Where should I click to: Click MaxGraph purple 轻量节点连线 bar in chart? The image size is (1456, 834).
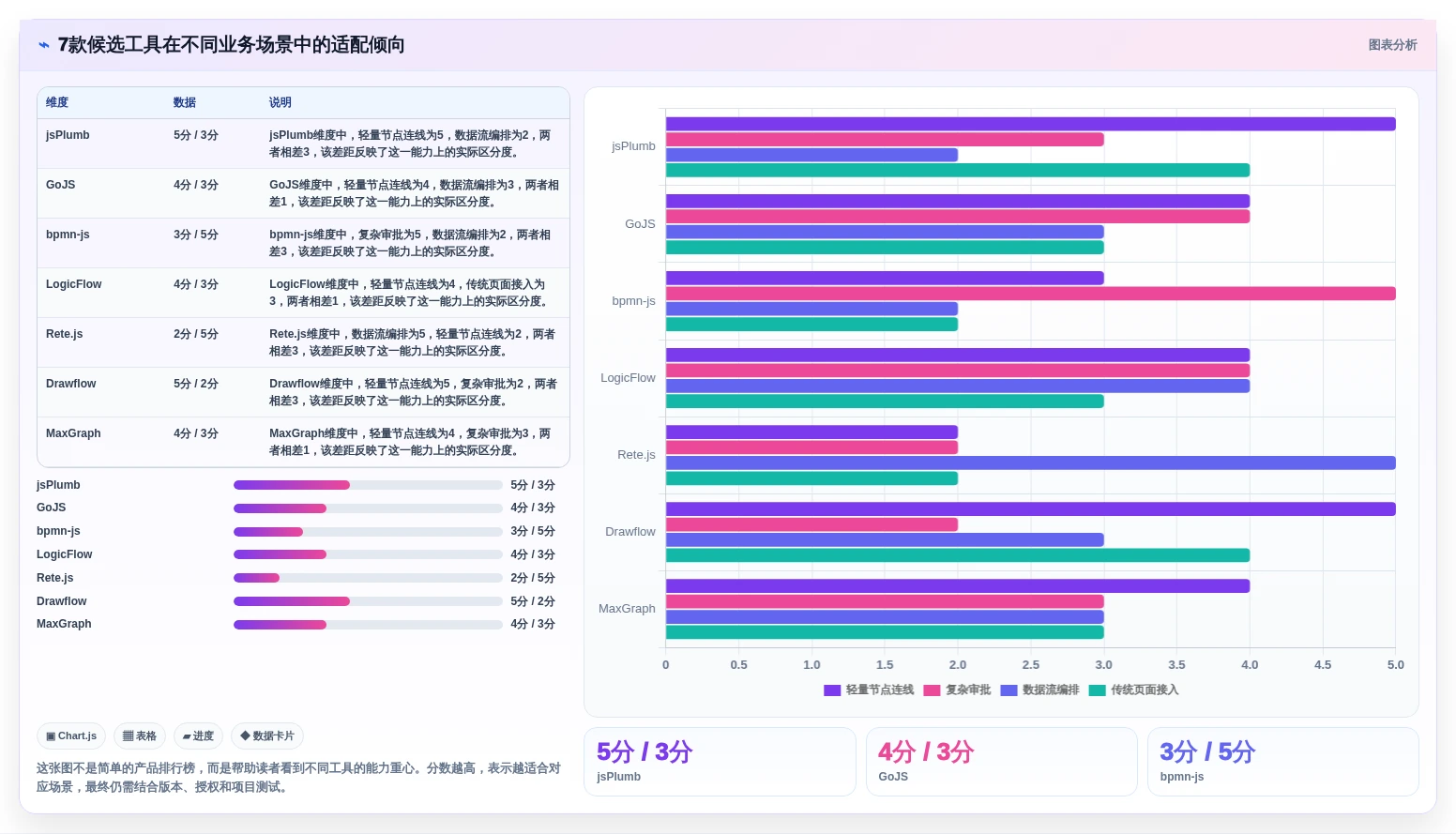(958, 586)
